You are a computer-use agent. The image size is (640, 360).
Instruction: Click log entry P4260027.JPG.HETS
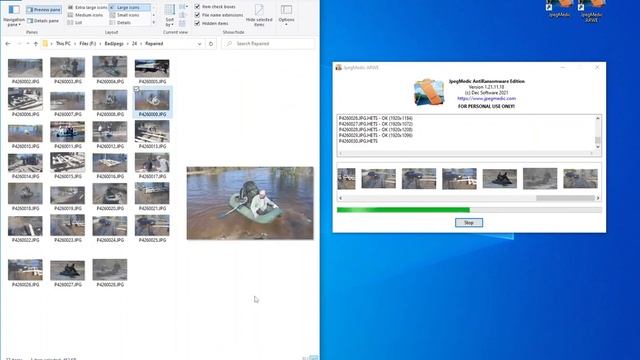376,124
